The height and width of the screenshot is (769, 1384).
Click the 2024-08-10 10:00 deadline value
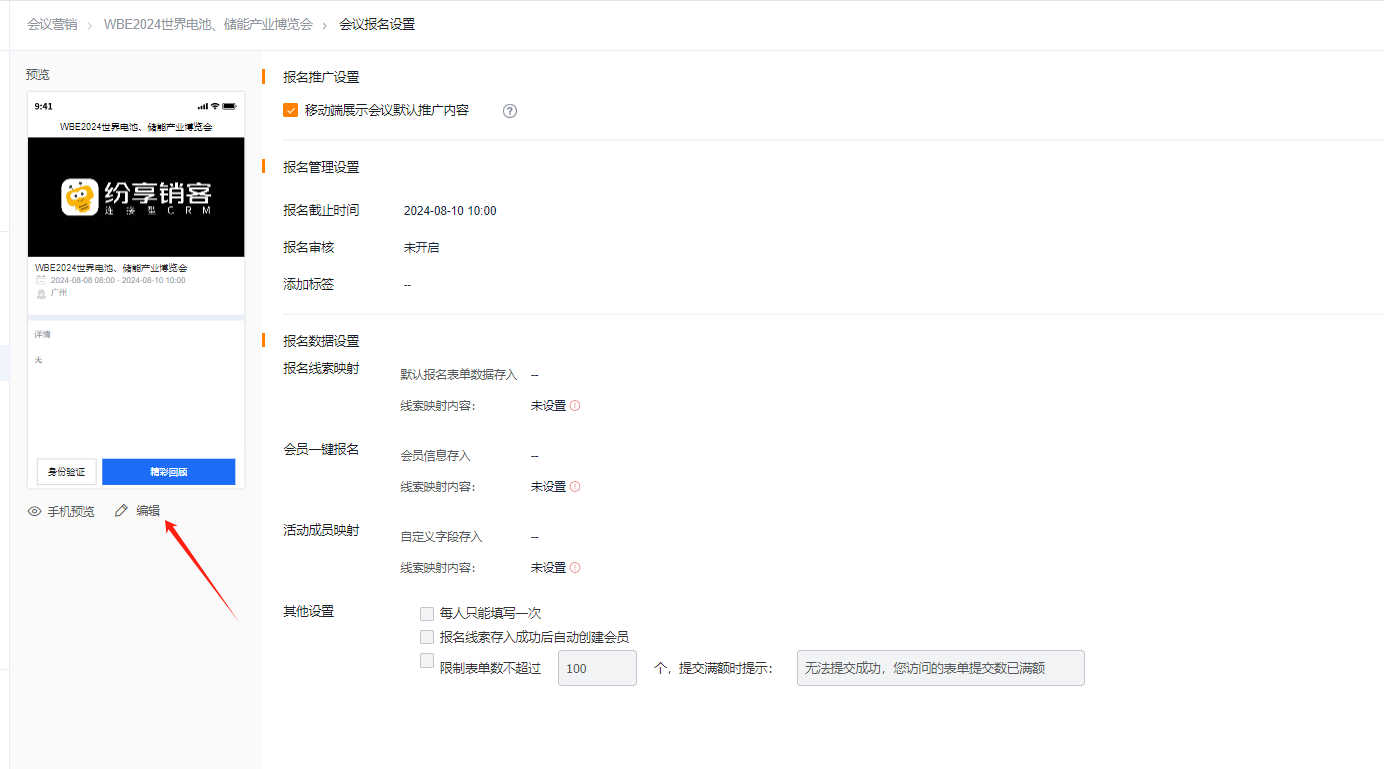[x=450, y=211]
